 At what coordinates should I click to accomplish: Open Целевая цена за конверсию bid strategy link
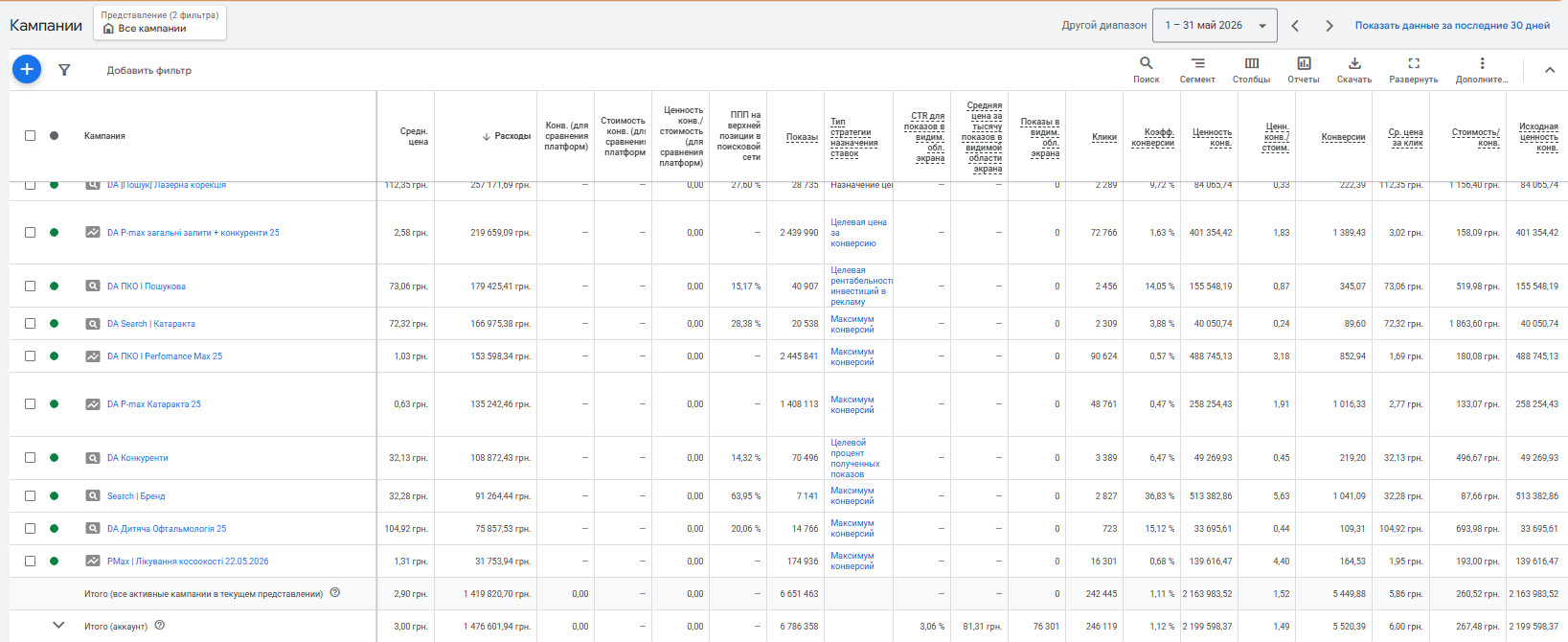[858, 233]
